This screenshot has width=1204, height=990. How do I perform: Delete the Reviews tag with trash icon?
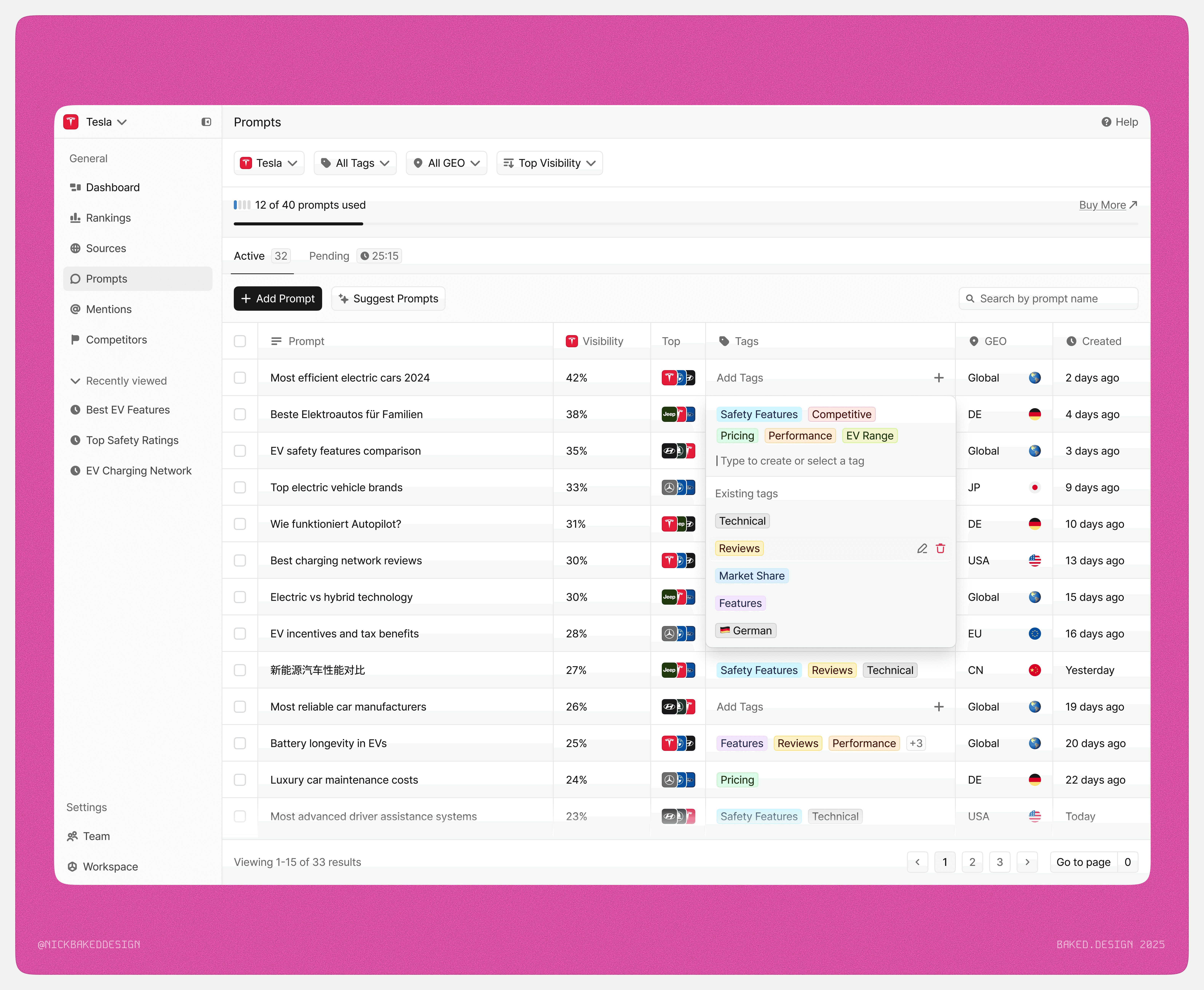[x=941, y=549]
